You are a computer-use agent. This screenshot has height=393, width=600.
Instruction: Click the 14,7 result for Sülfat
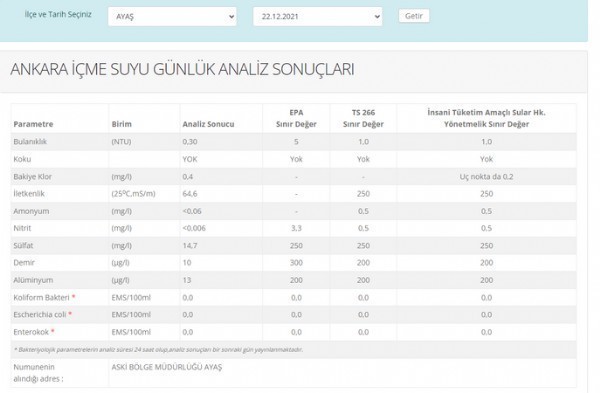click(x=190, y=245)
